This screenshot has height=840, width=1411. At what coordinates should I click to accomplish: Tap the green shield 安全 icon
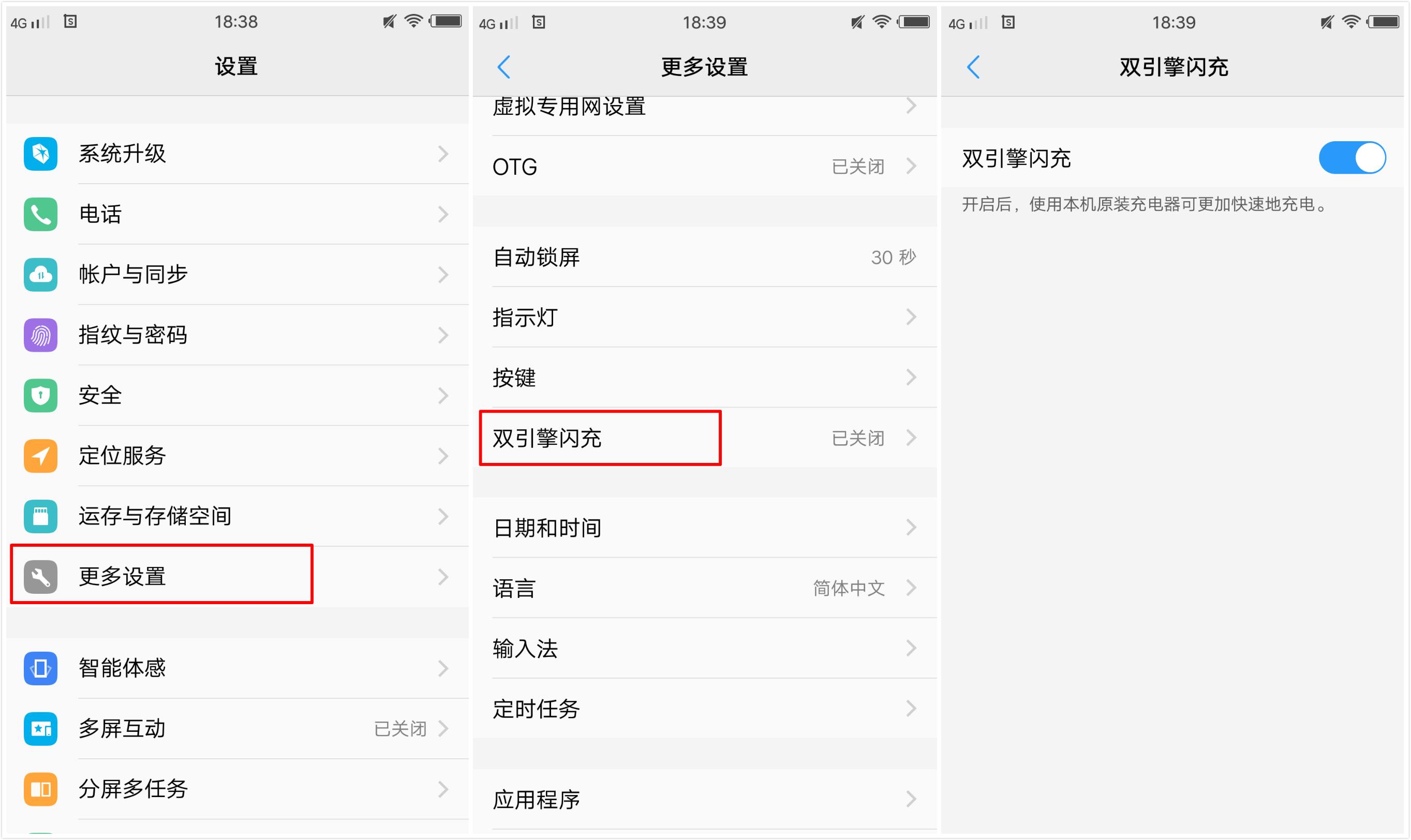(x=40, y=395)
